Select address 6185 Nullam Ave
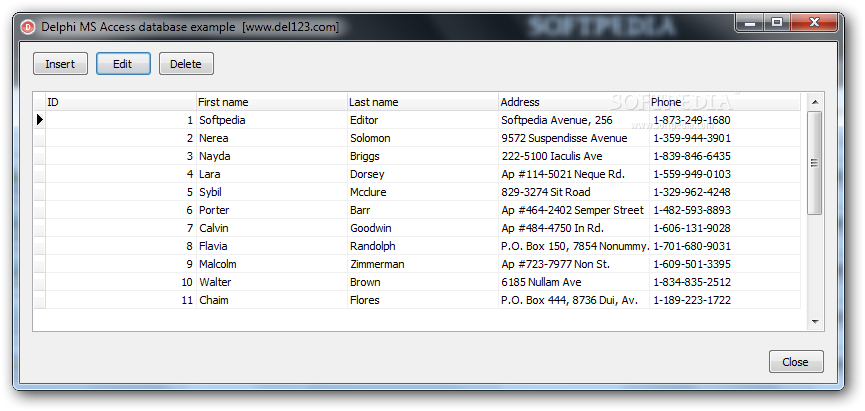Screen dimensions: 865x411 click(x=574, y=282)
